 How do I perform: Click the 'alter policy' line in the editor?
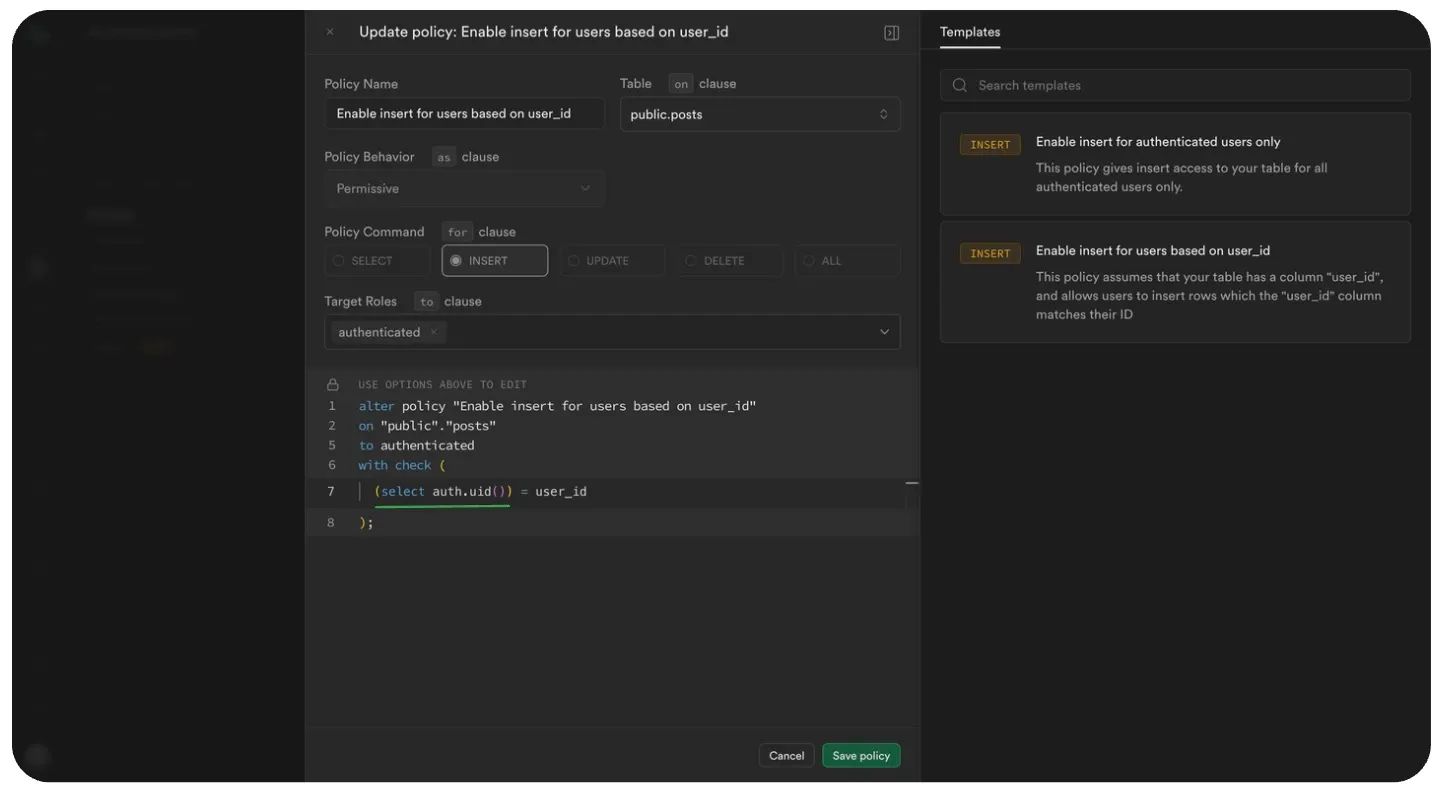(557, 406)
